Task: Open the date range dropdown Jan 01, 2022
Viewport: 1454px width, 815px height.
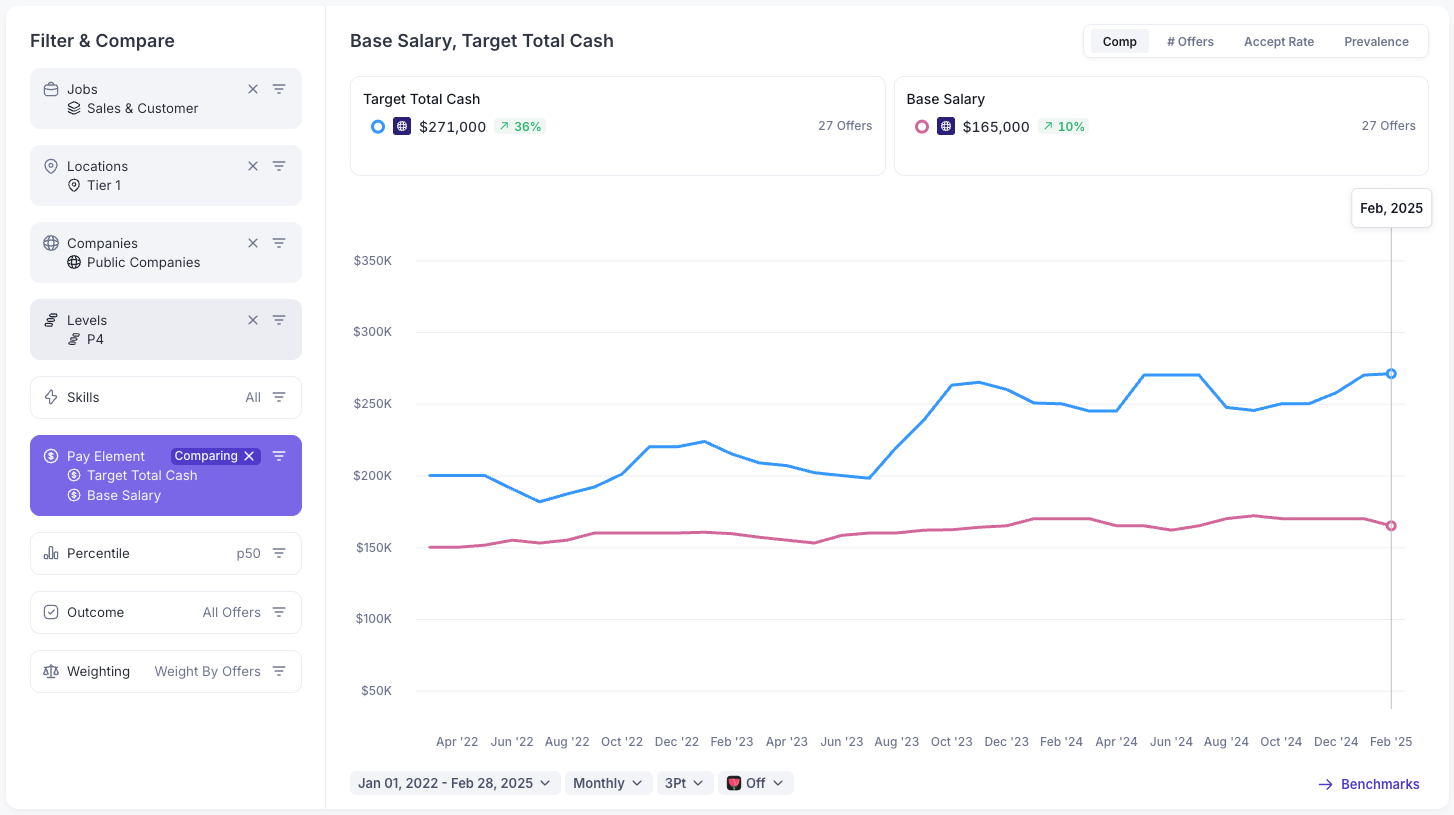Action: [455, 783]
